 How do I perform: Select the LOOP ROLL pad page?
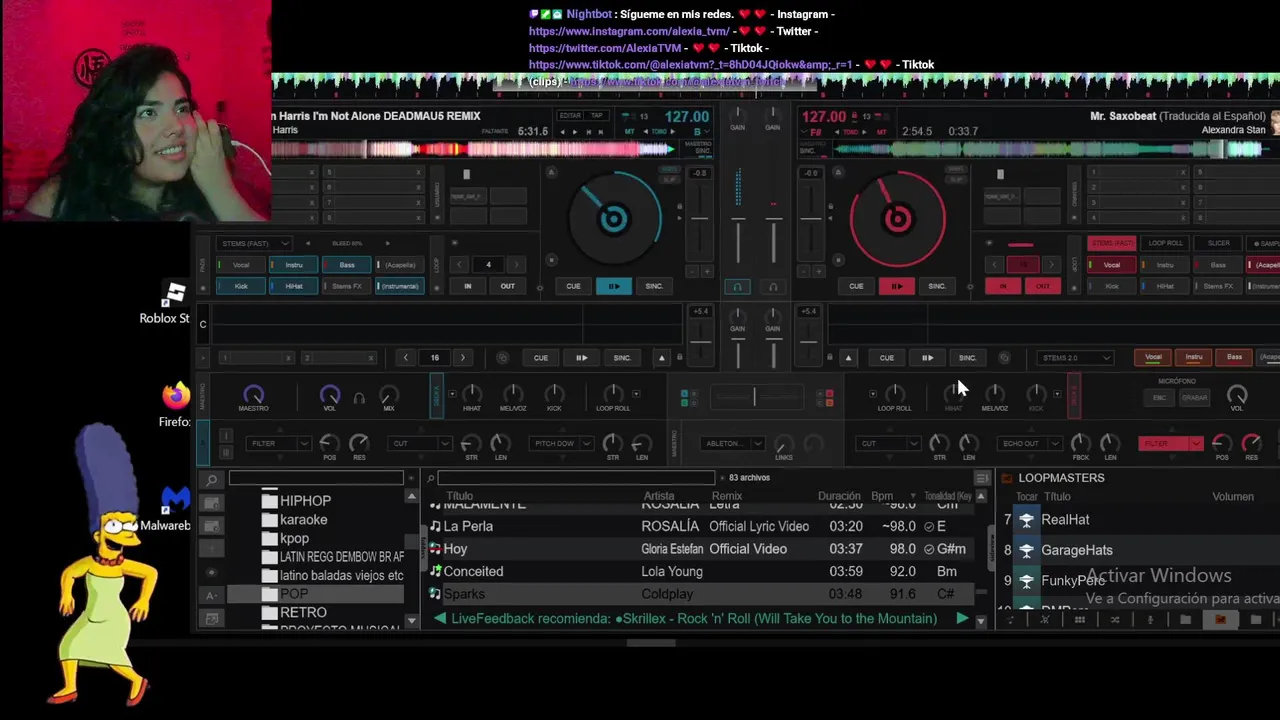(x=1165, y=243)
